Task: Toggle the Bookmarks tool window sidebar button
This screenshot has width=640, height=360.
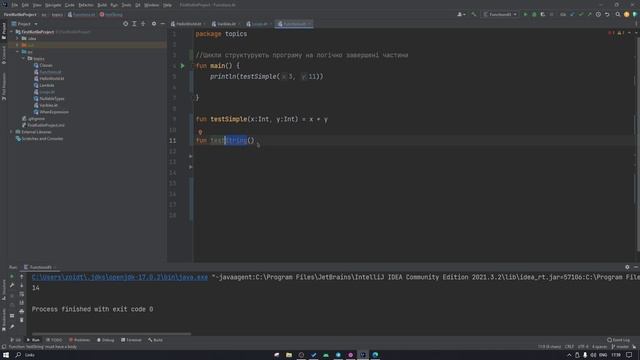Action: point(4,320)
